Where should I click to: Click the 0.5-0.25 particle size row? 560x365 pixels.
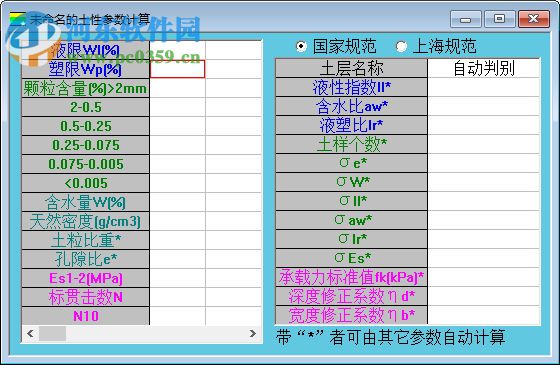click(85, 126)
